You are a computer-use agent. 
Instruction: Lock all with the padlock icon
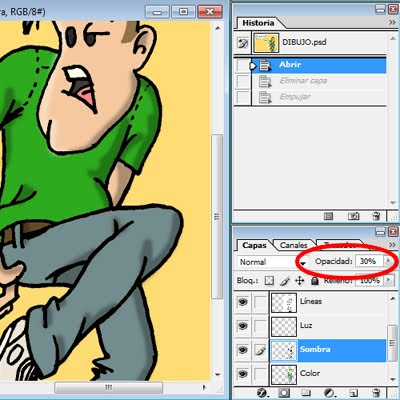click(314, 281)
